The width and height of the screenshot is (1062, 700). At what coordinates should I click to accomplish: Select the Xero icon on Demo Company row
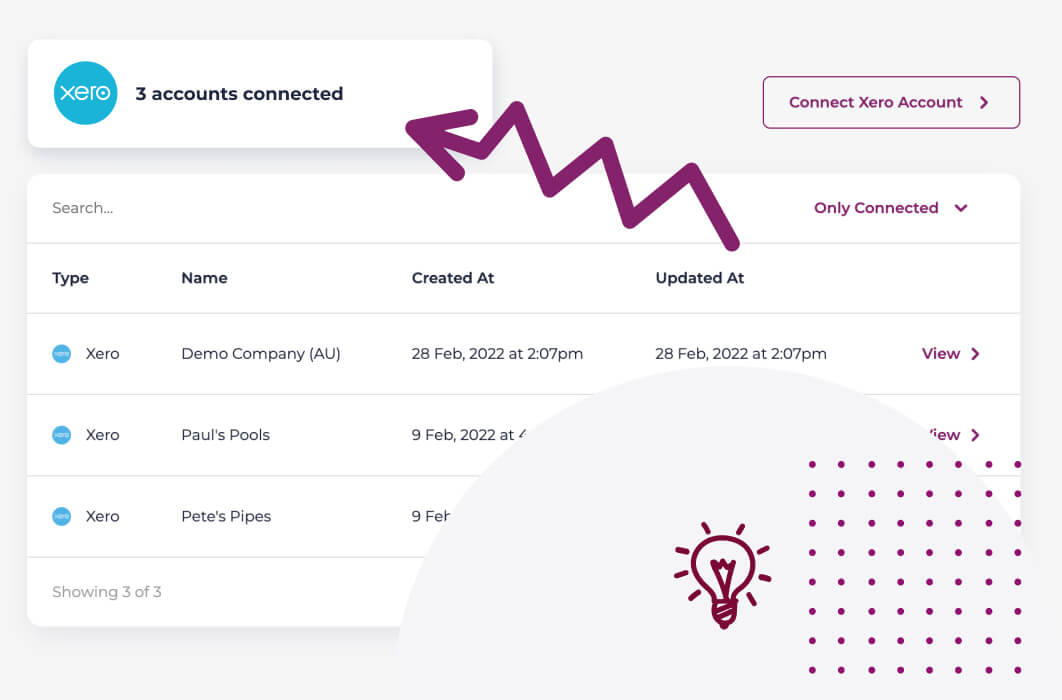tap(62, 353)
